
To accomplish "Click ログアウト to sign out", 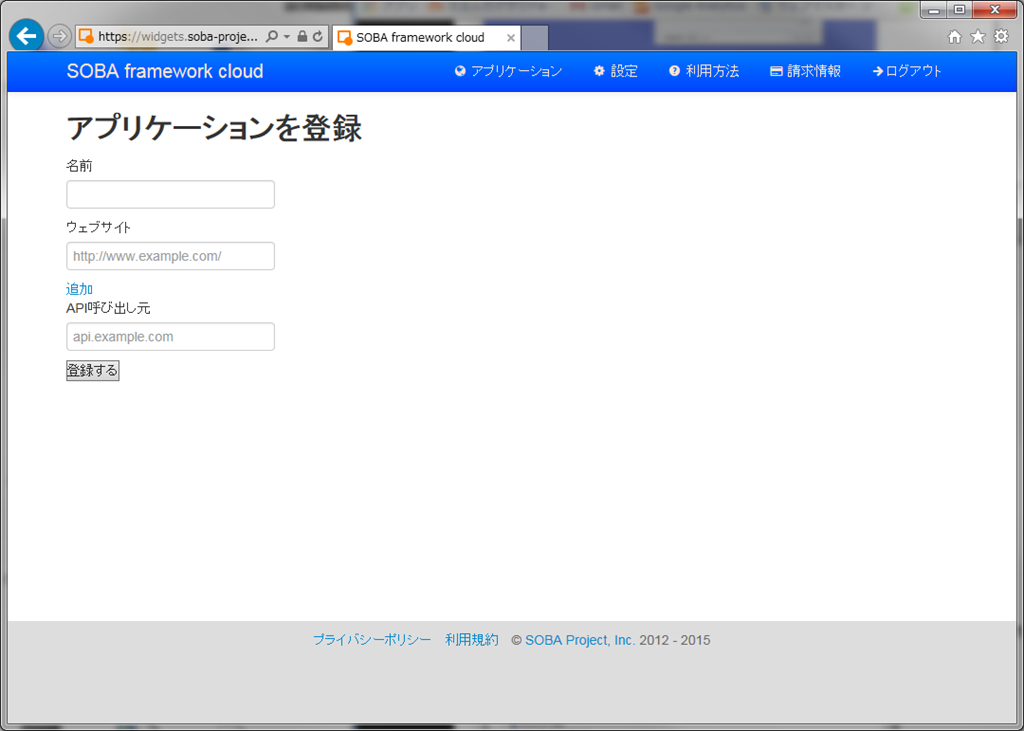I will coord(907,71).
